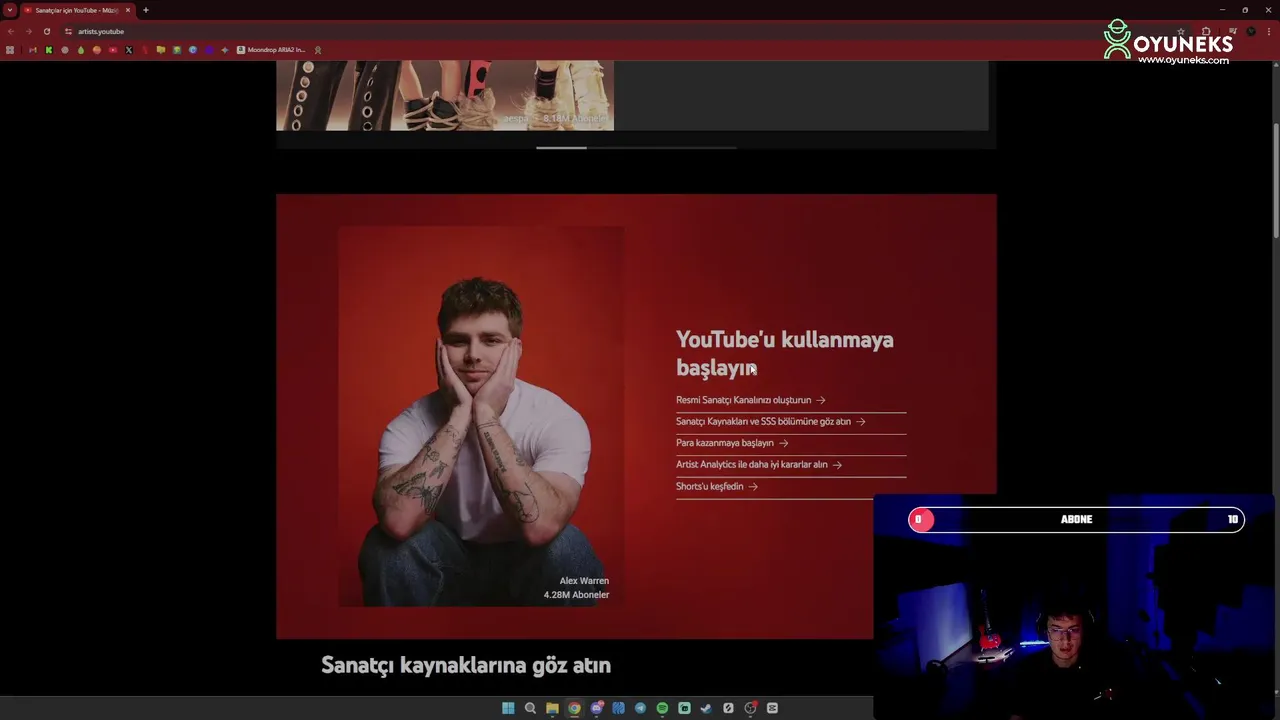Click the carousel progress indicator bar
The width and height of the screenshot is (1280, 720).
[x=636, y=147]
